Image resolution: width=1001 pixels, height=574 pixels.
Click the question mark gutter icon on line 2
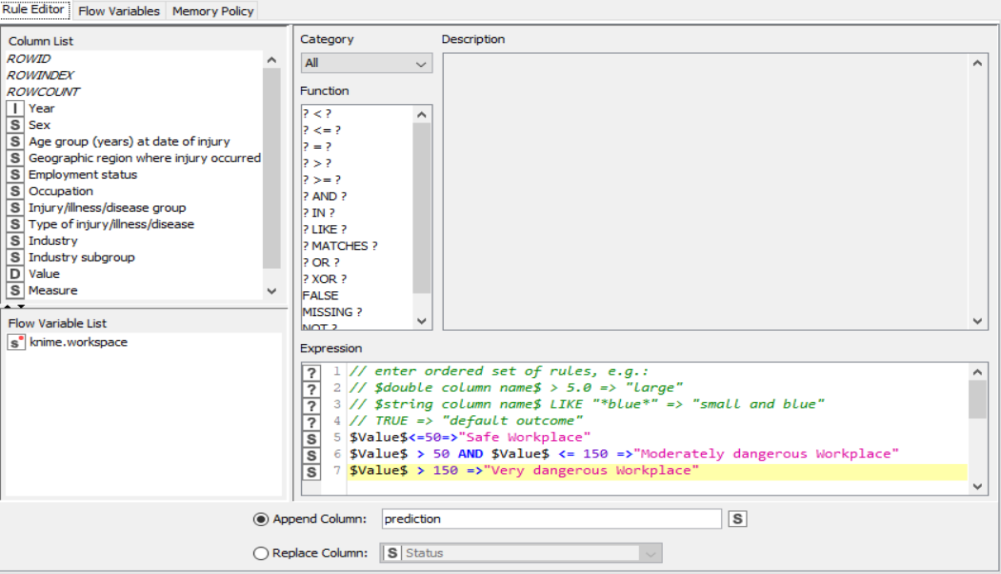(x=311, y=389)
